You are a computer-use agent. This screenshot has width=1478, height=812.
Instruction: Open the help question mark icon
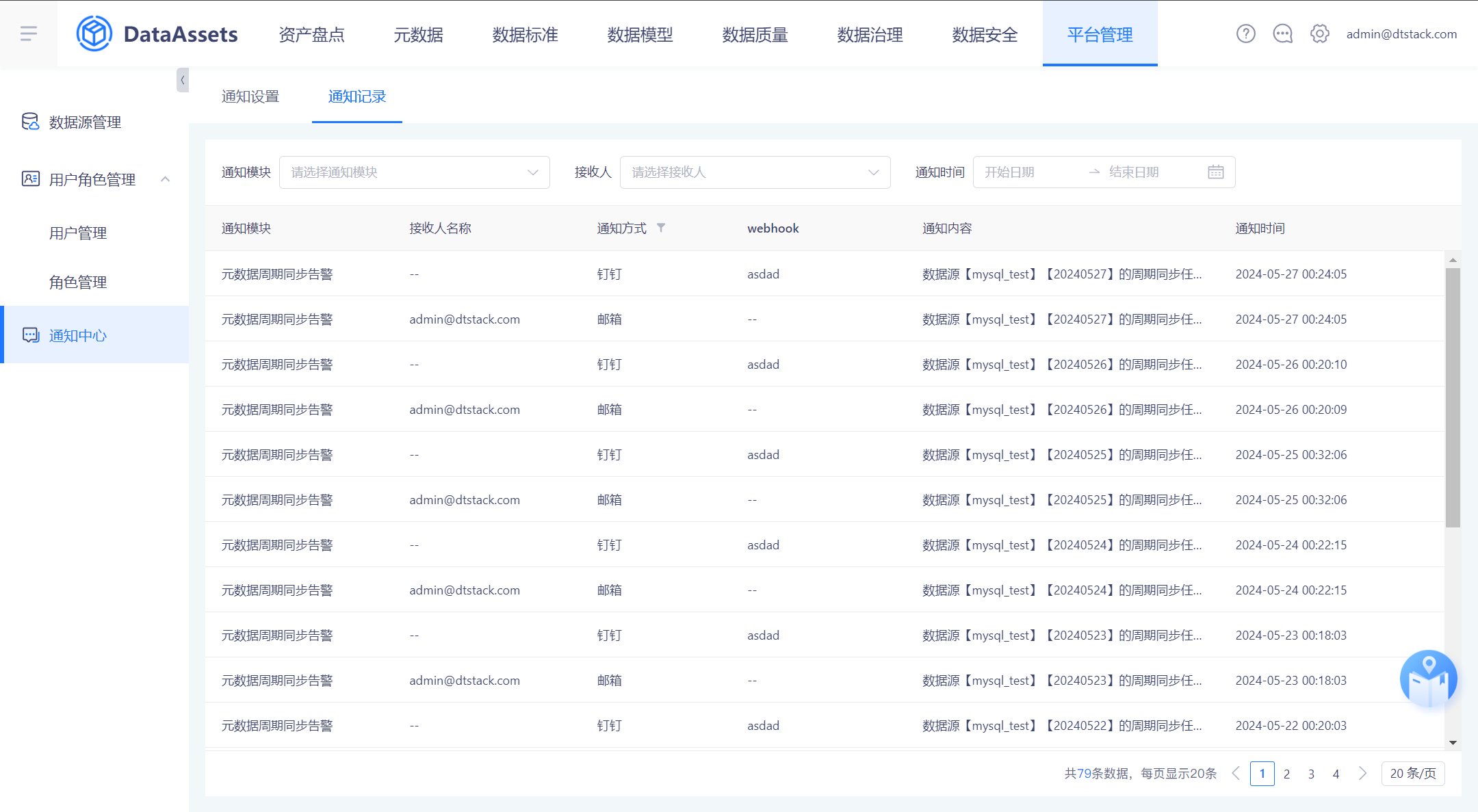pos(1245,34)
